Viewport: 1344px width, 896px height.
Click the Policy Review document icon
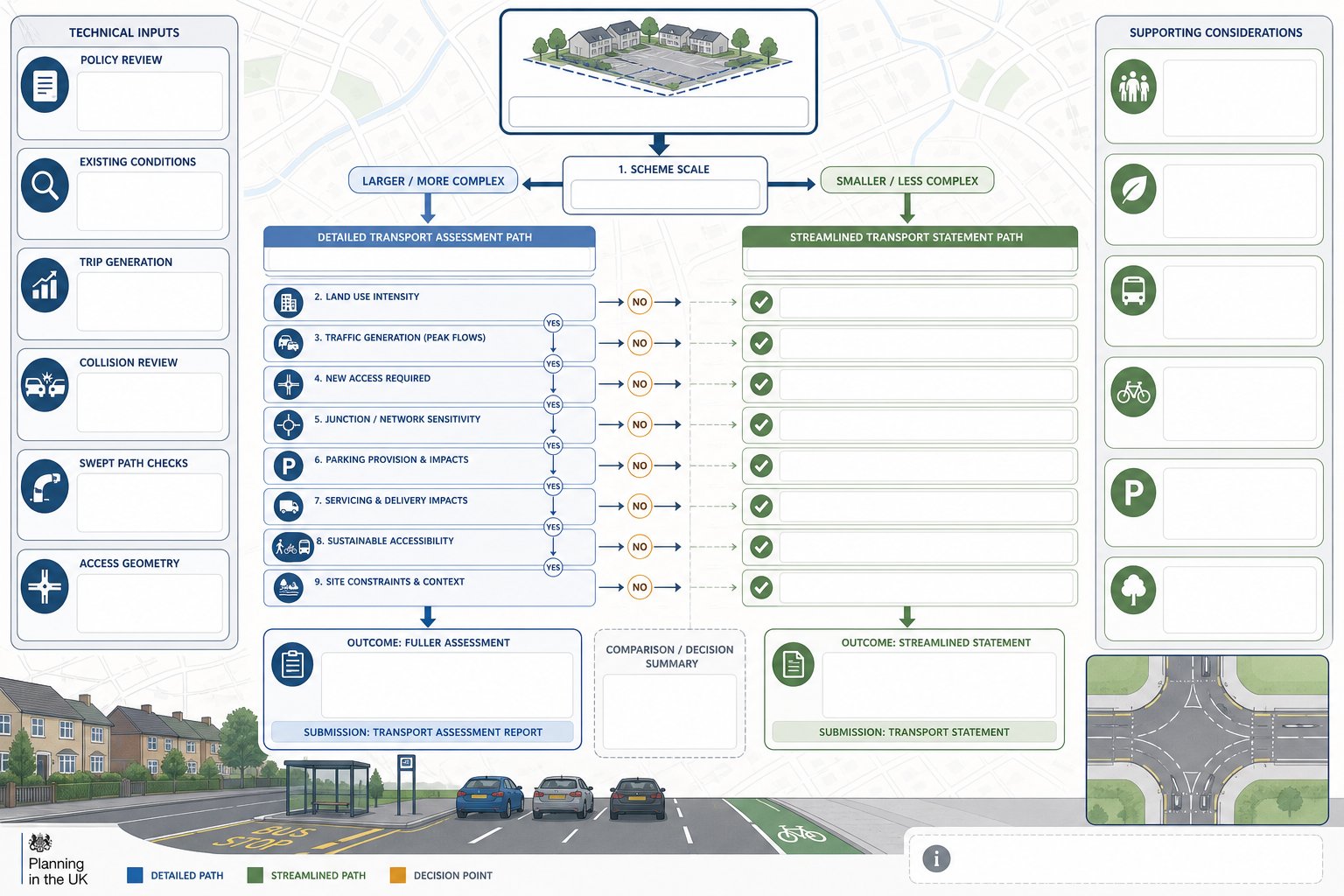[x=45, y=85]
